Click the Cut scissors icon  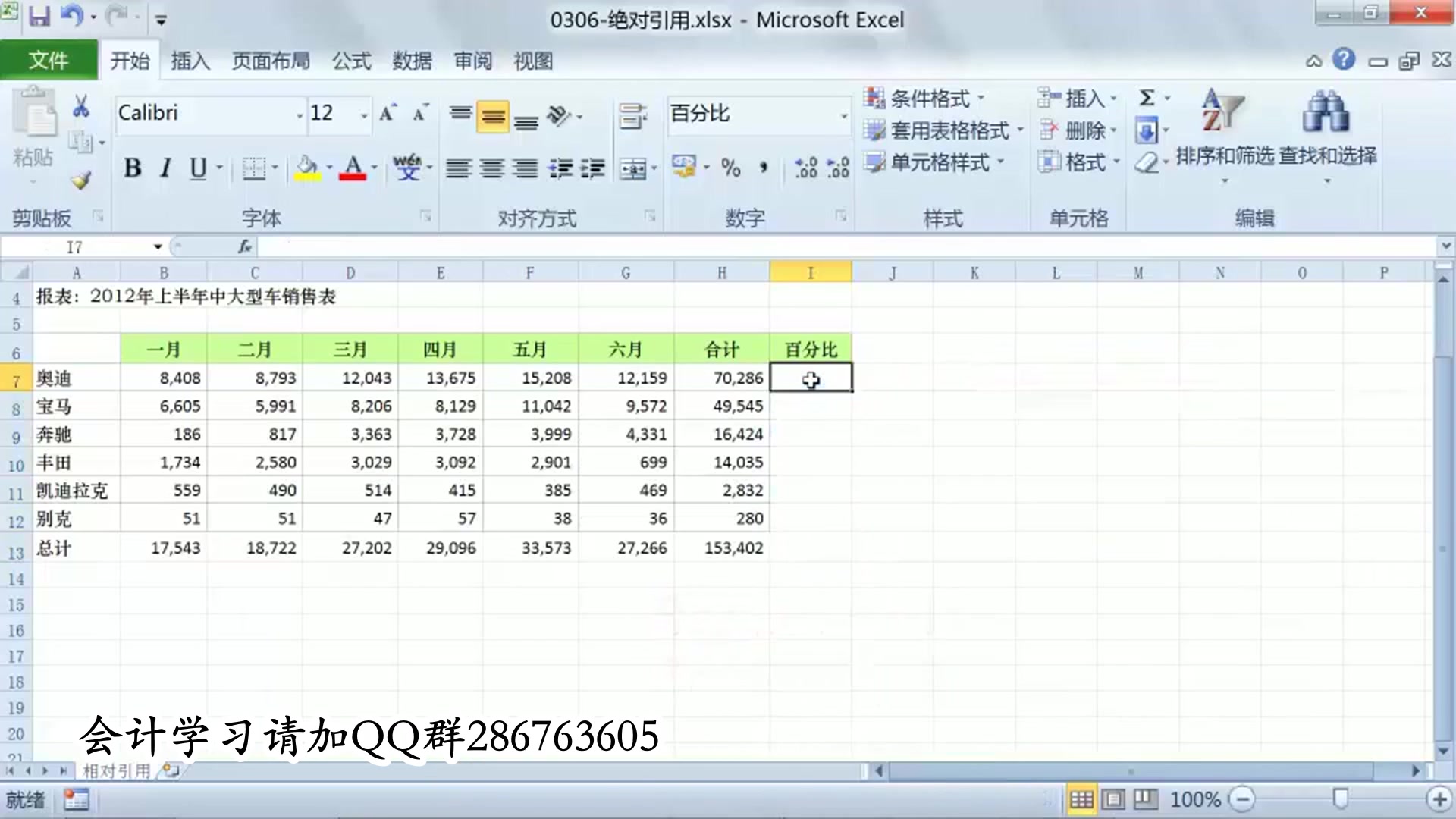80,107
